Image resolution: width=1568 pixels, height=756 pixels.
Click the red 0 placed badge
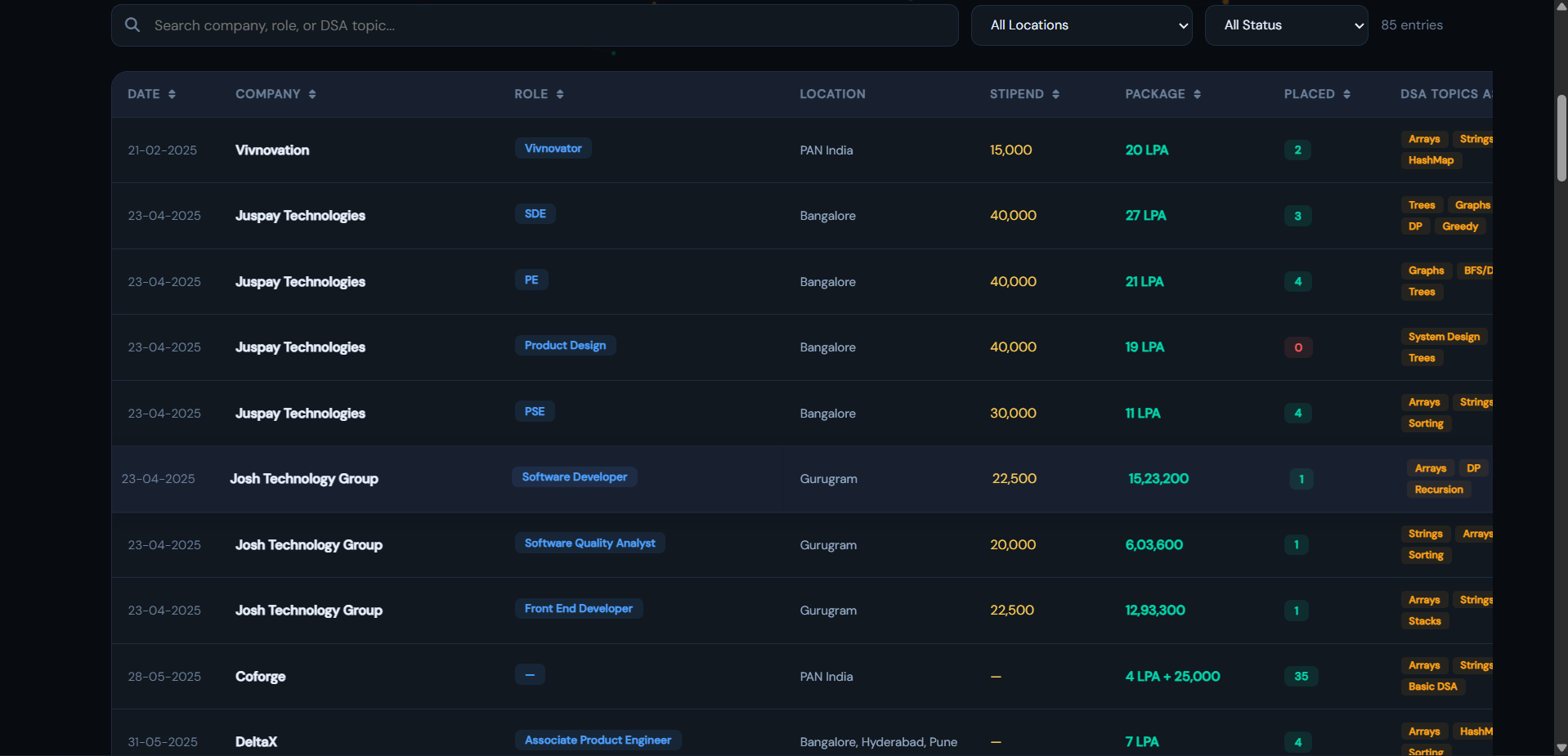click(x=1298, y=347)
